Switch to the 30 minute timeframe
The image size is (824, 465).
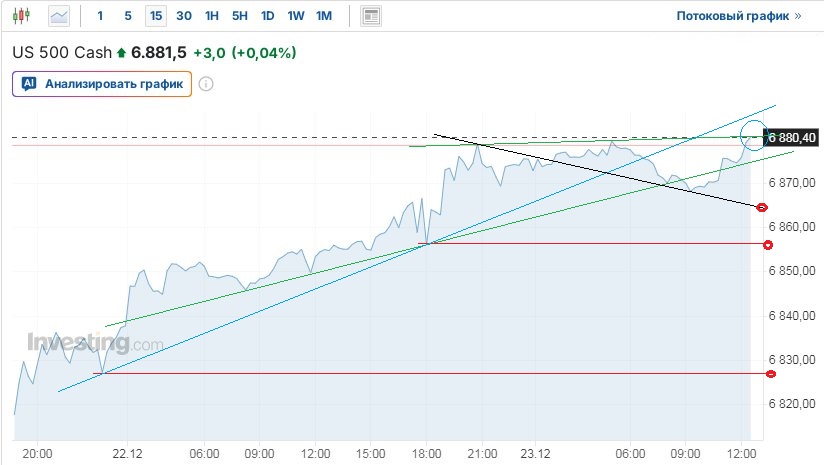click(x=184, y=16)
